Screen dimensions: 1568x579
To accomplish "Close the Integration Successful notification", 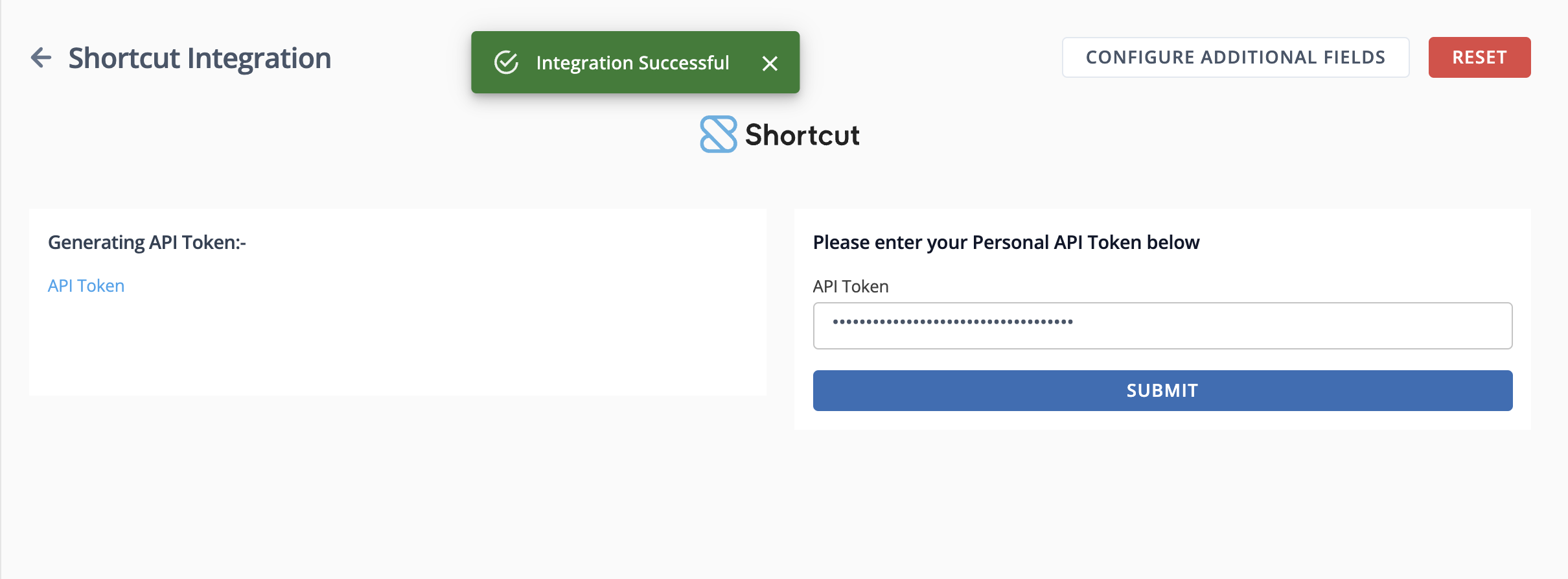I will [x=770, y=63].
